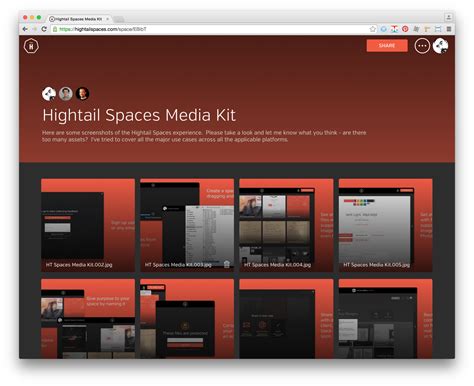Reload the page with the refresh icon
Image resolution: width=474 pixels, height=386 pixels.
pos(44,29)
